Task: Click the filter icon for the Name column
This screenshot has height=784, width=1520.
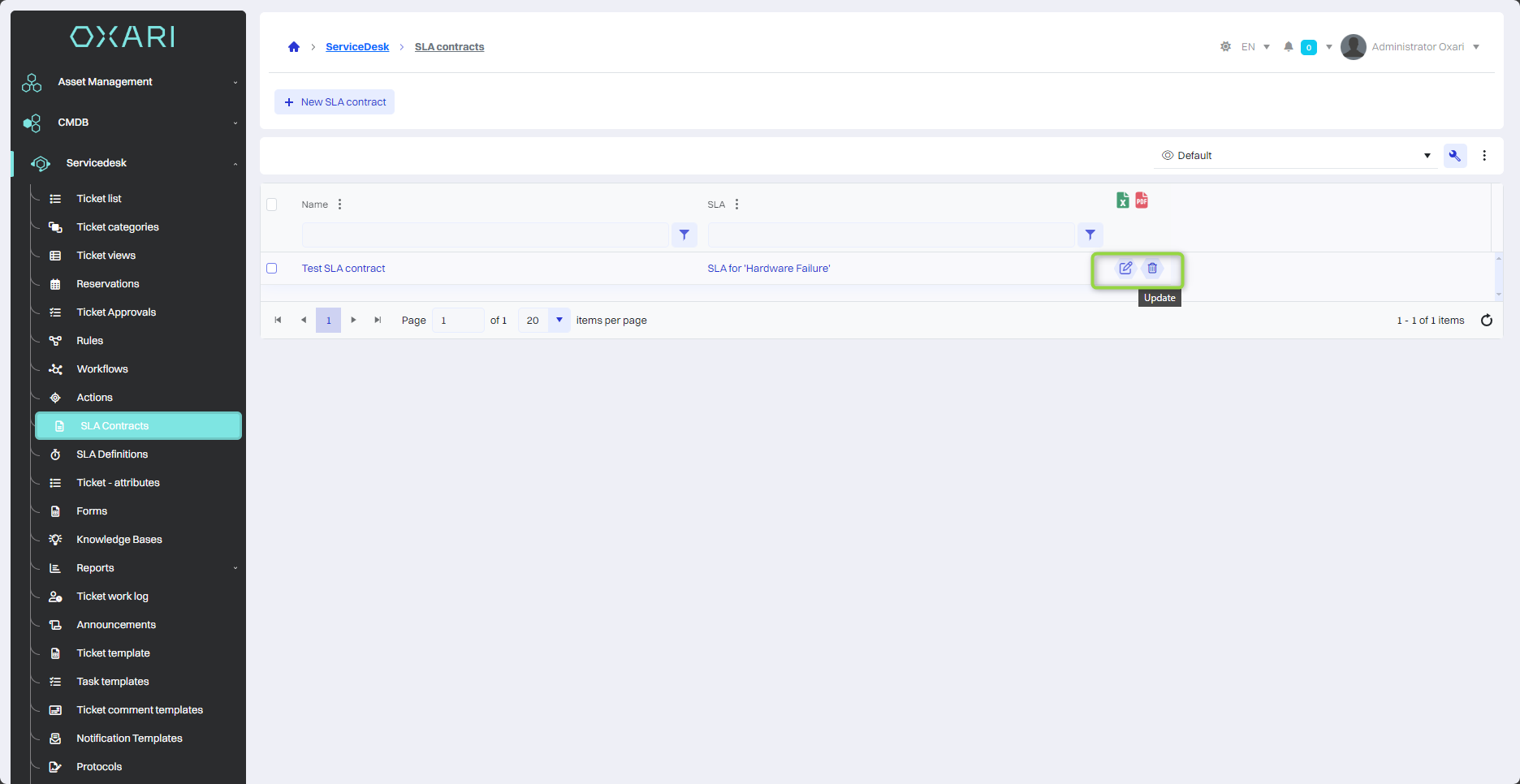Action: 684,235
